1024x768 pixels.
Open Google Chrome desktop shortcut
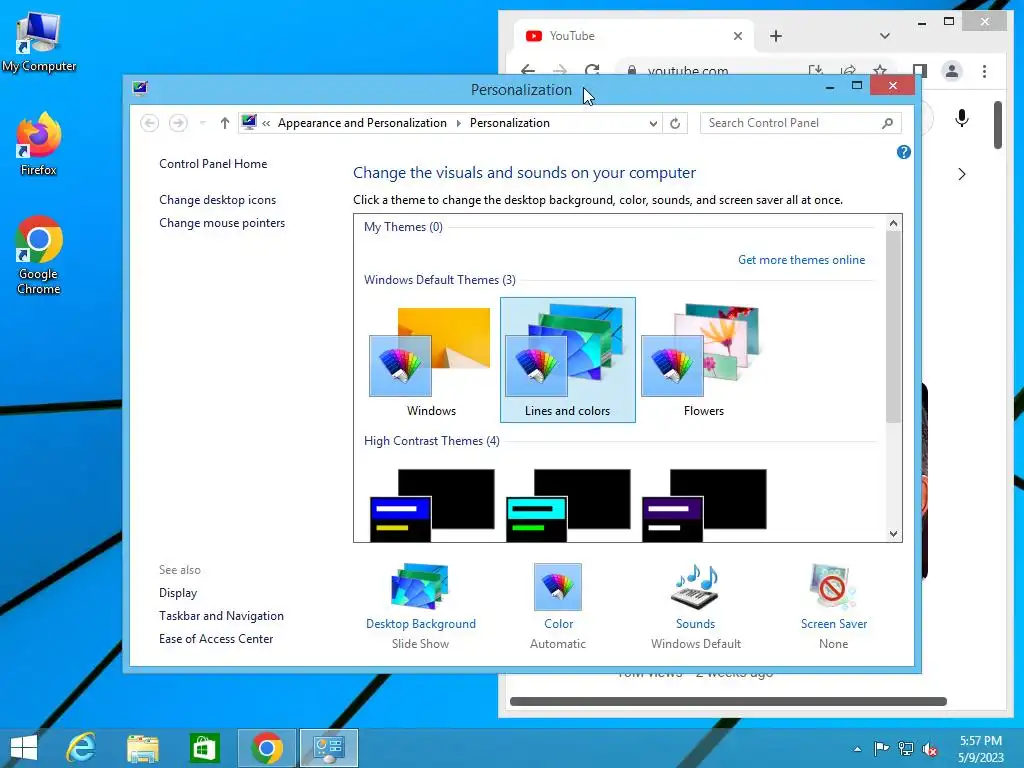(x=39, y=255)
